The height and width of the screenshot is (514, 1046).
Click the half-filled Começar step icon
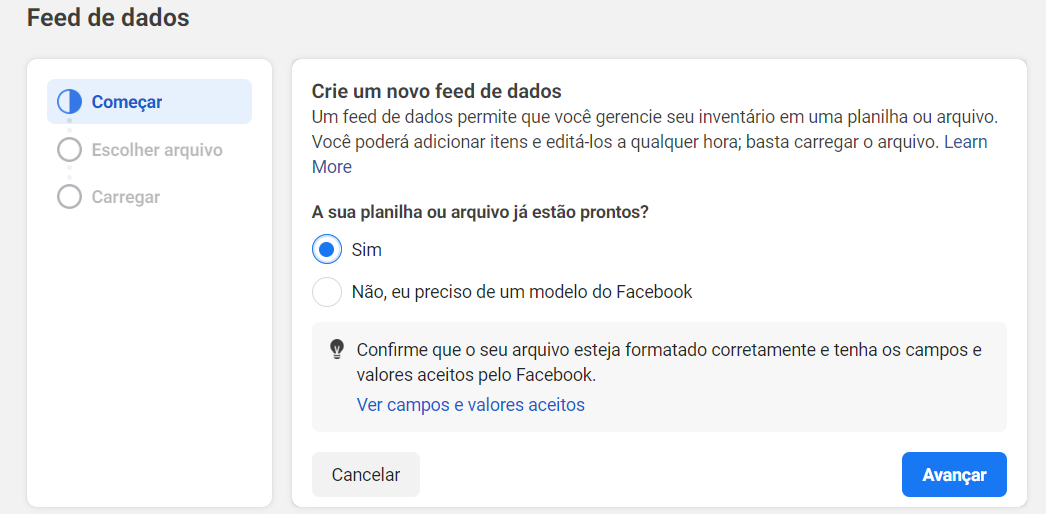click(69, 101)
